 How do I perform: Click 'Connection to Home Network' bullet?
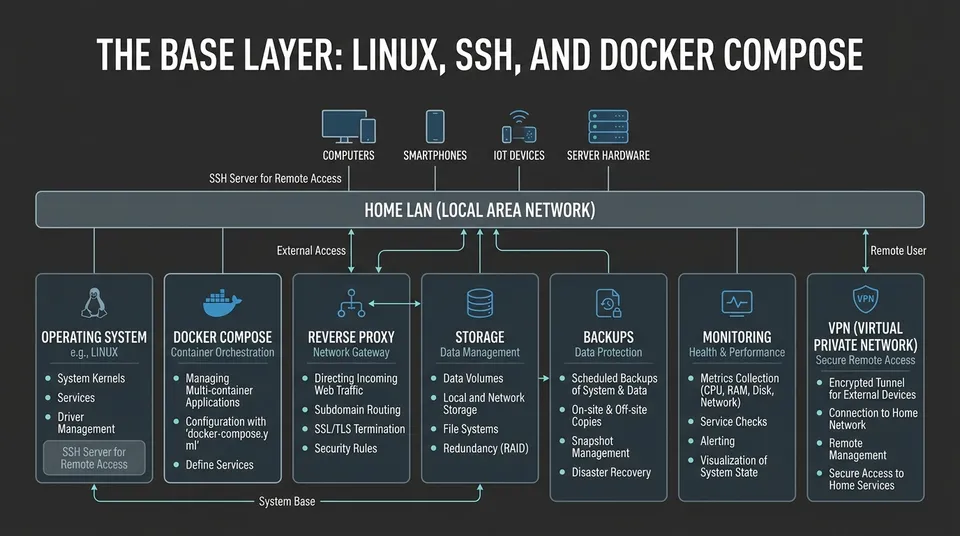click(x=873, y=419)
